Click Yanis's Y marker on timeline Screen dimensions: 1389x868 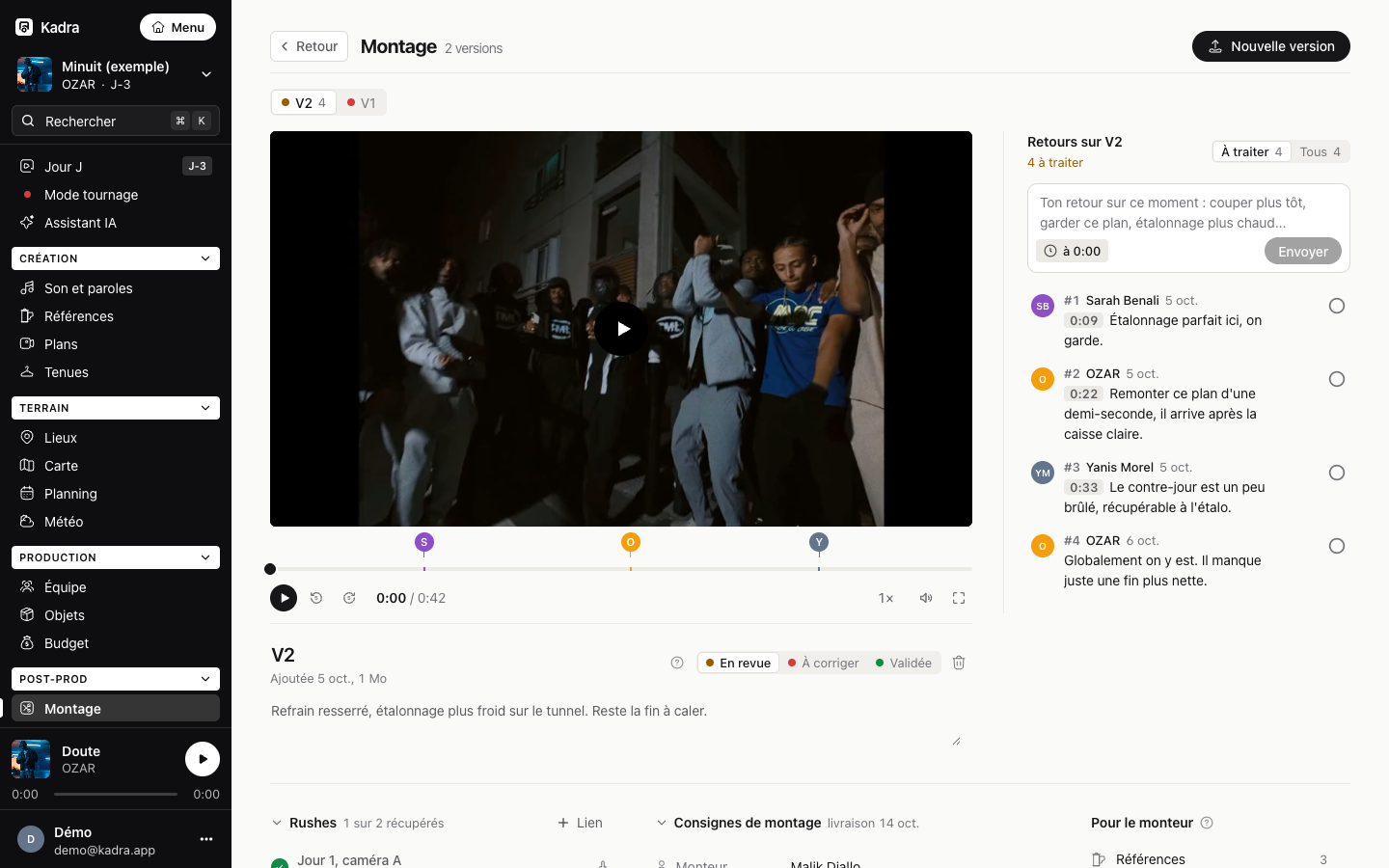pos(819,542)
